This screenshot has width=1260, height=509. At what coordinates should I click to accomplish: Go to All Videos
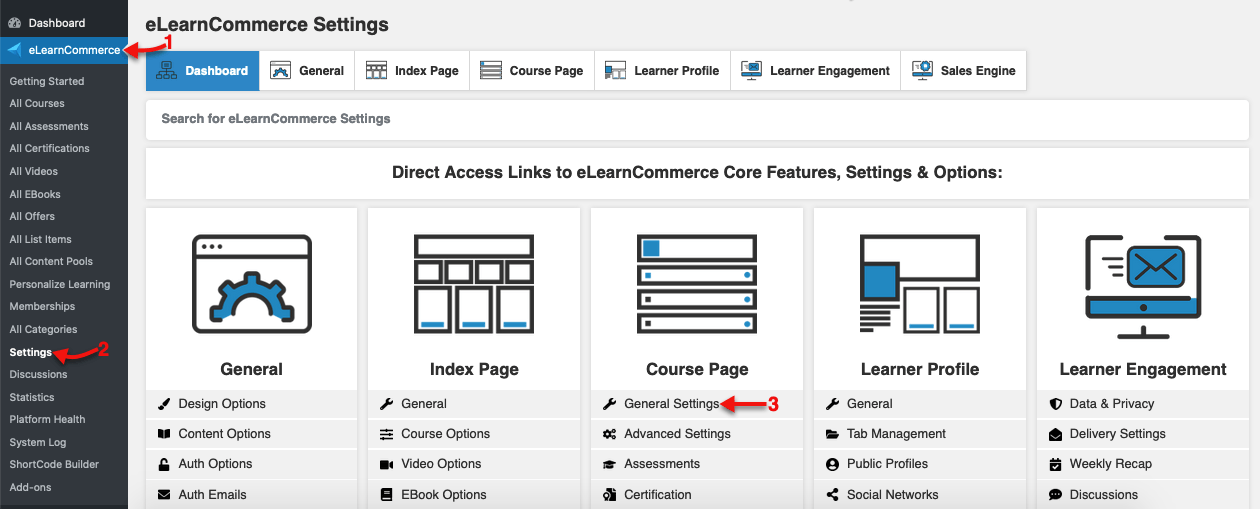pyautogui.click(x=34, y=171)
